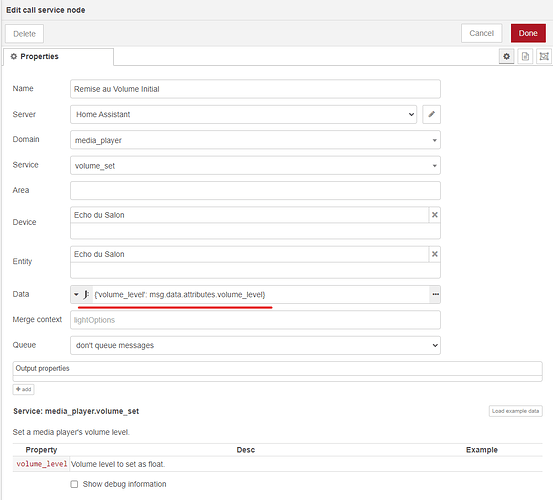Screen dimensions: 553x500
Task: Open the Service volume_set dropdown
Action: pos(255,165)
